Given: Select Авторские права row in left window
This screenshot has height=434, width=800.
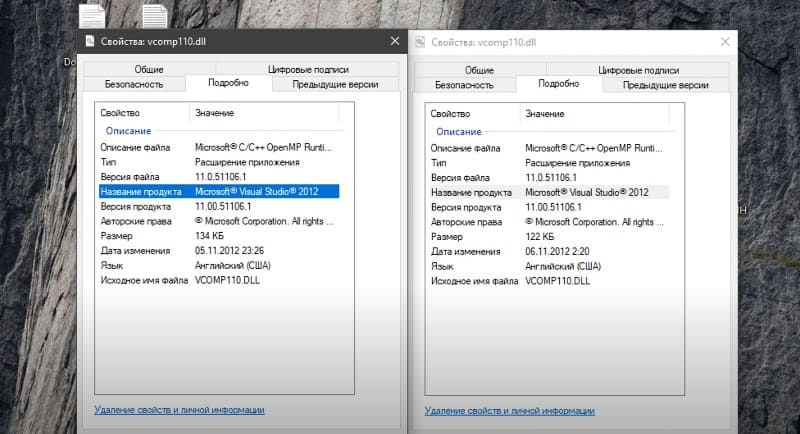Looking at the screenshot, I should 219,221.
